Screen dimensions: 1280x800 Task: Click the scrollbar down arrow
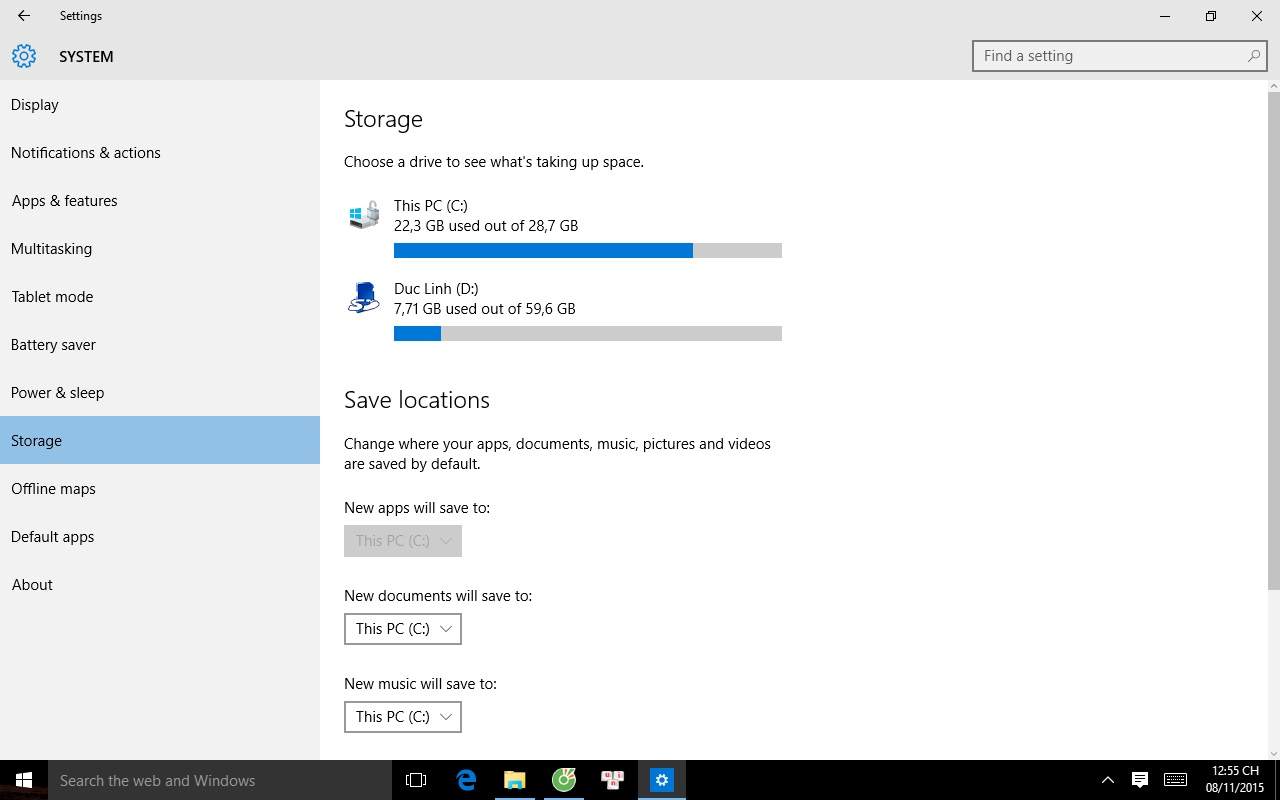click(1273, 753)
